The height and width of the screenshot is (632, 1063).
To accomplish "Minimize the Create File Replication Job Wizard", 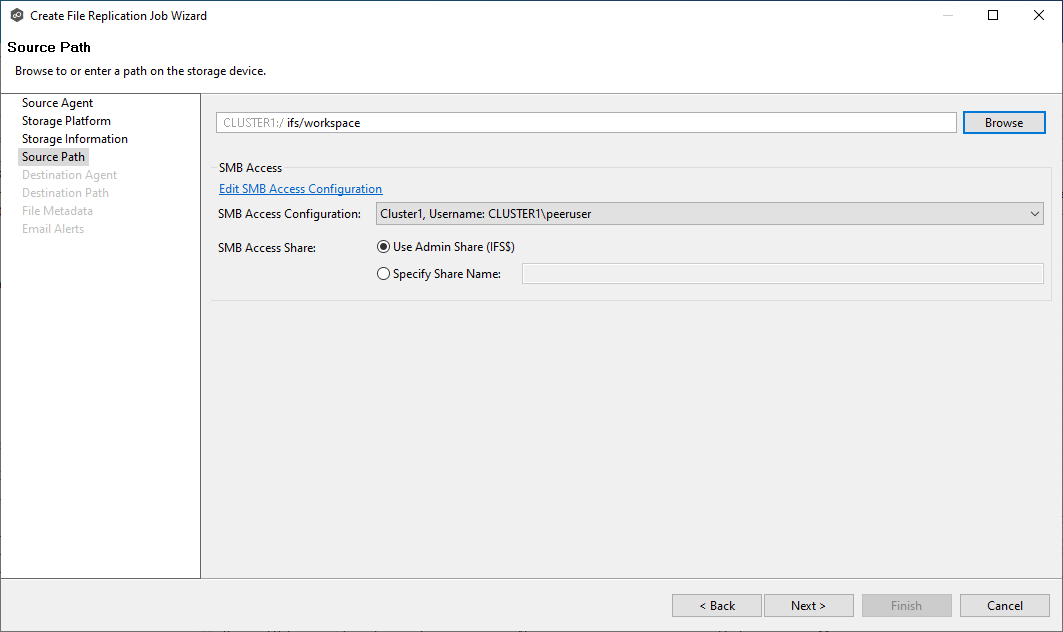I will click(x=946, y=16).
